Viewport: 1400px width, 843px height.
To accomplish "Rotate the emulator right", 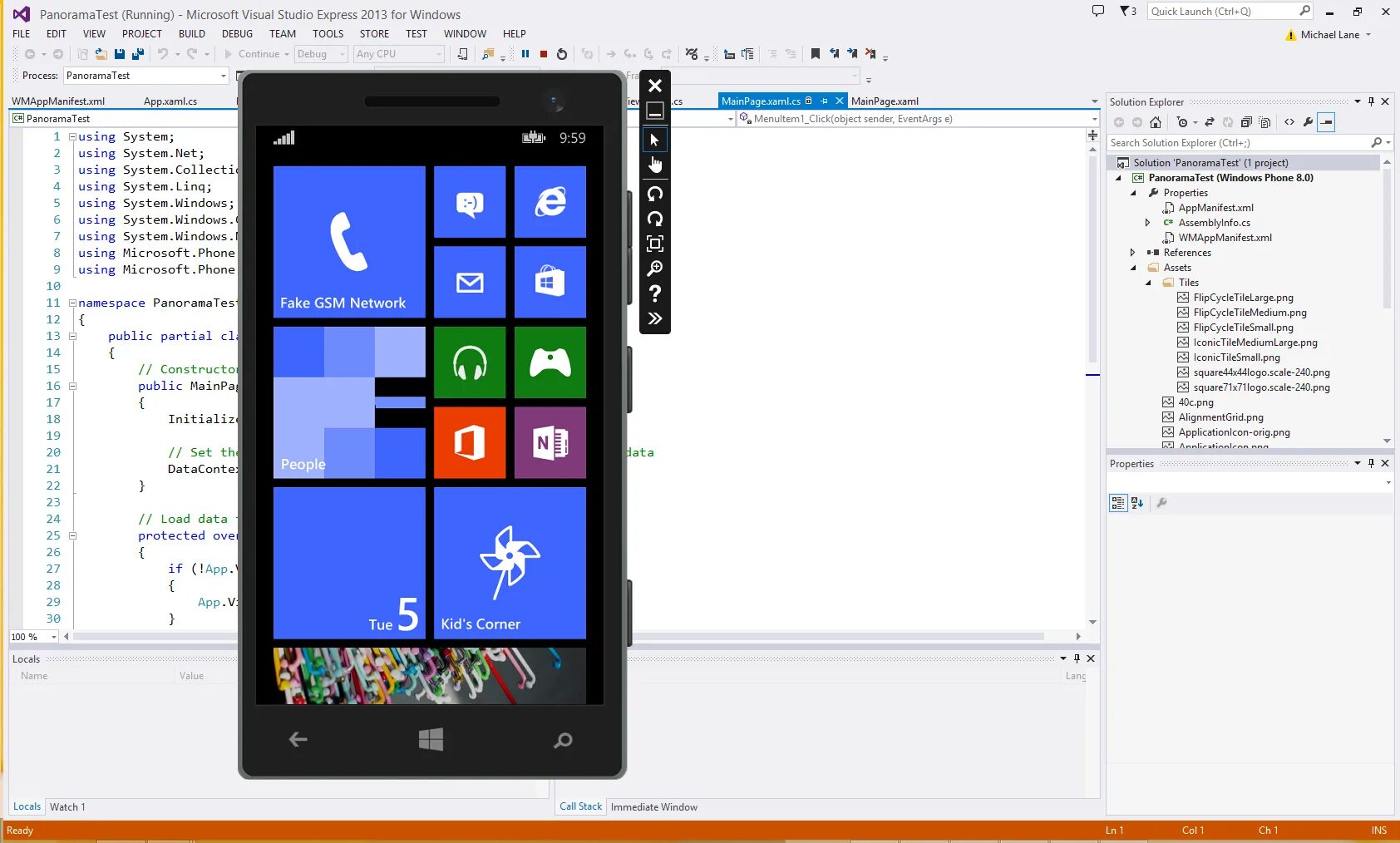I will [x=655, y=219].
